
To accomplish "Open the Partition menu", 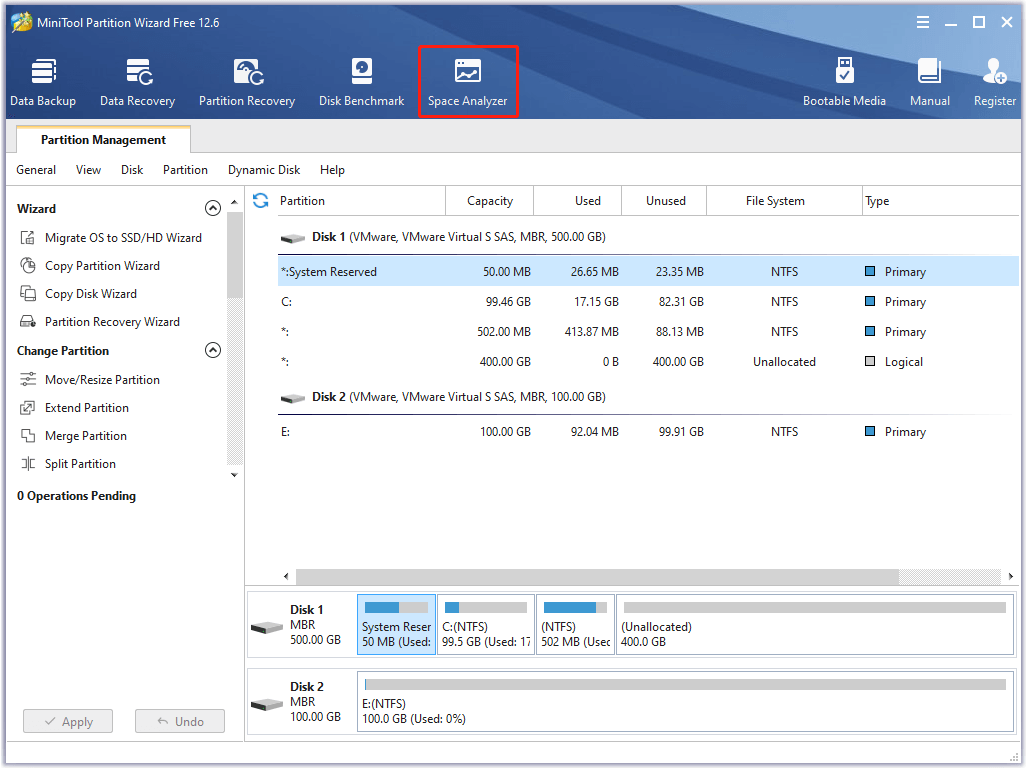I will [185, 170].
